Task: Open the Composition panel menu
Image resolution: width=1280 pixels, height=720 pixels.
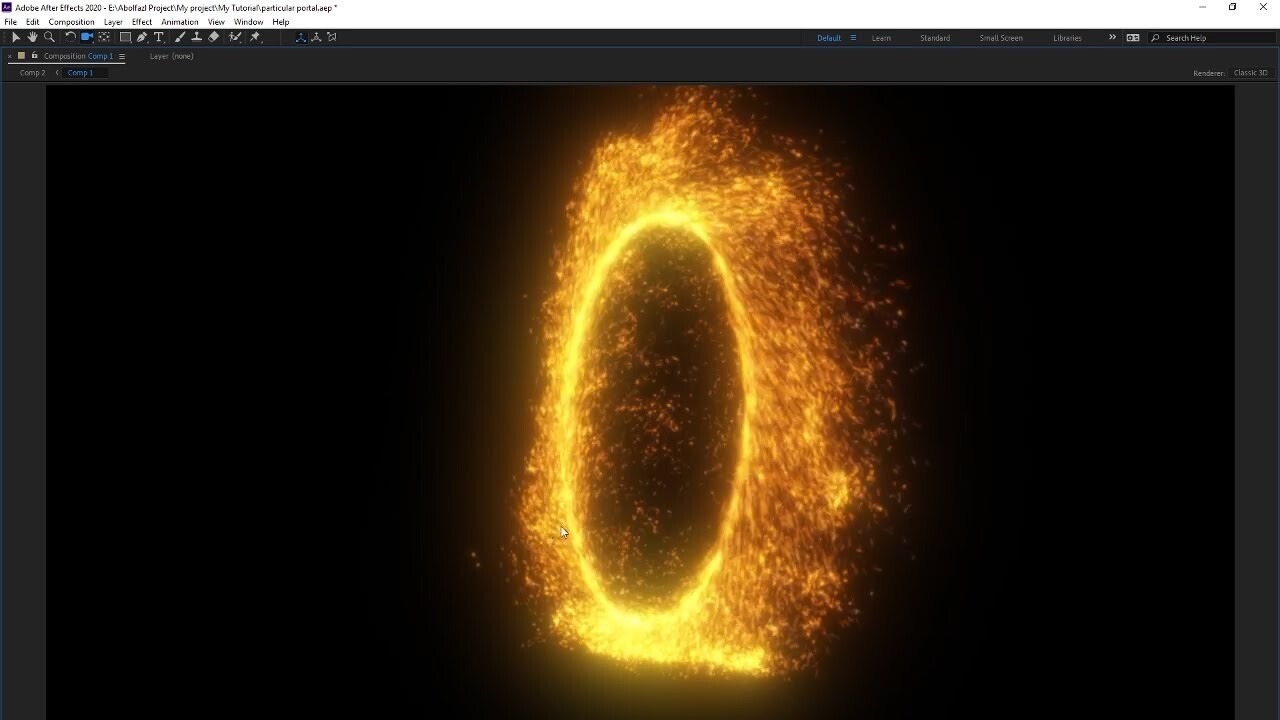Action: pyautogui.click(x=121, y=56)
